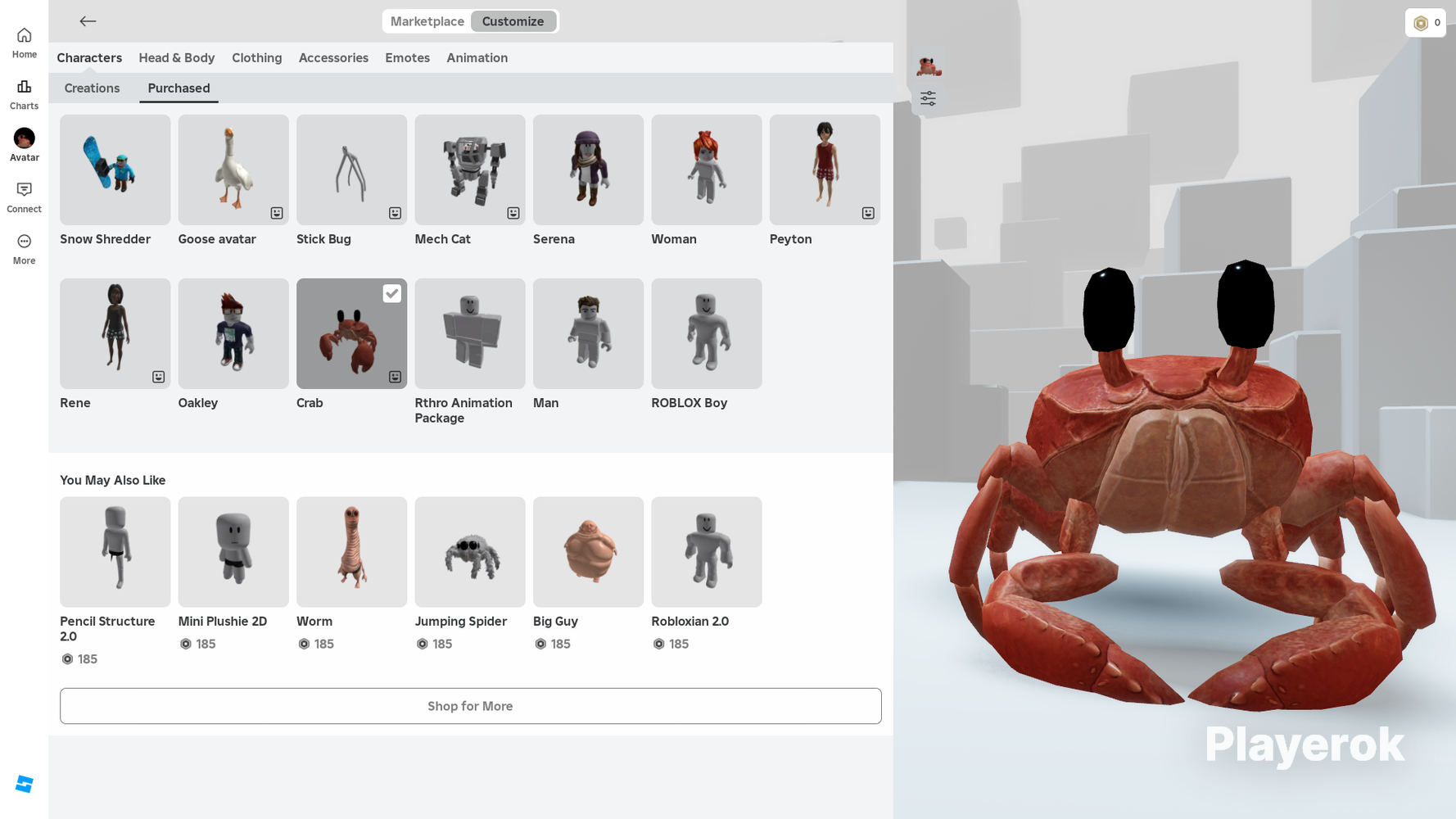Equip the Oakley character
The width and height of the screenshot is (1456, 819).
tap(233, 333)
